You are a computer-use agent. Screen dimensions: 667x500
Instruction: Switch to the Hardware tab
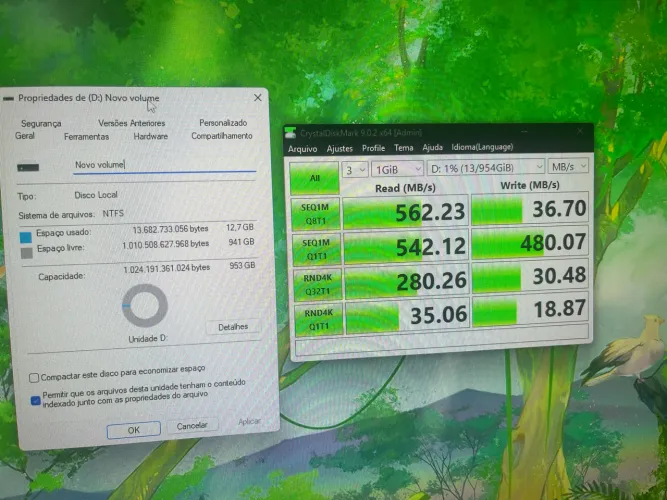[151, 136]
